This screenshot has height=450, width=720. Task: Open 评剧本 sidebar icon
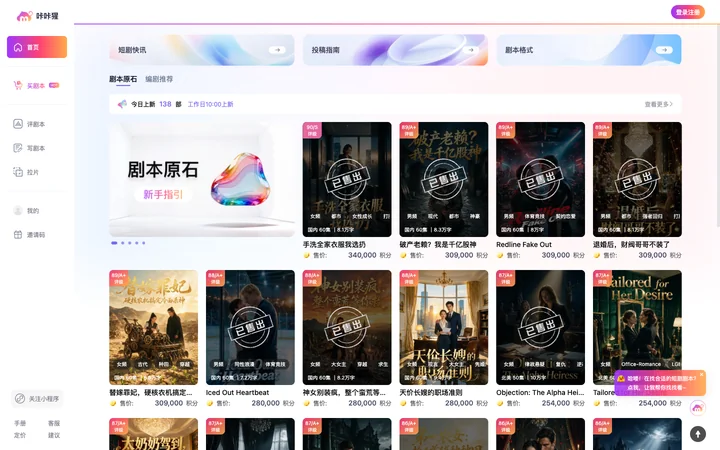18,124
